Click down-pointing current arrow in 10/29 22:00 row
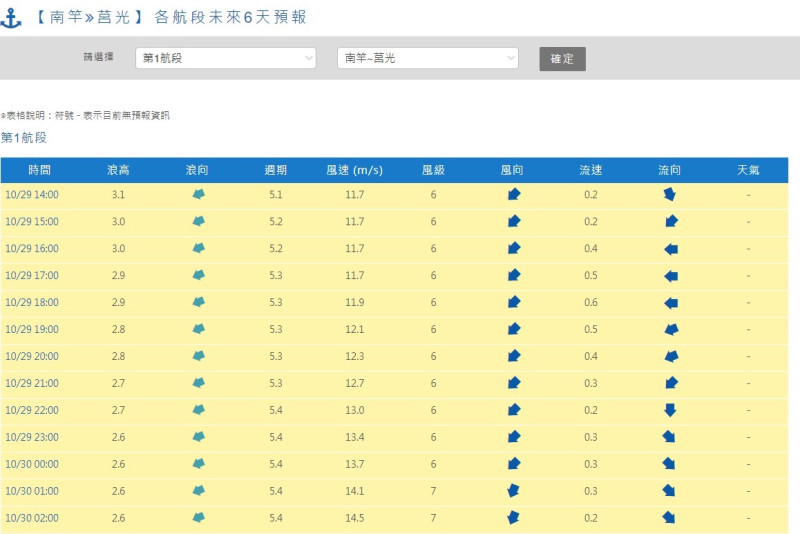 click(x=670, y=410)
